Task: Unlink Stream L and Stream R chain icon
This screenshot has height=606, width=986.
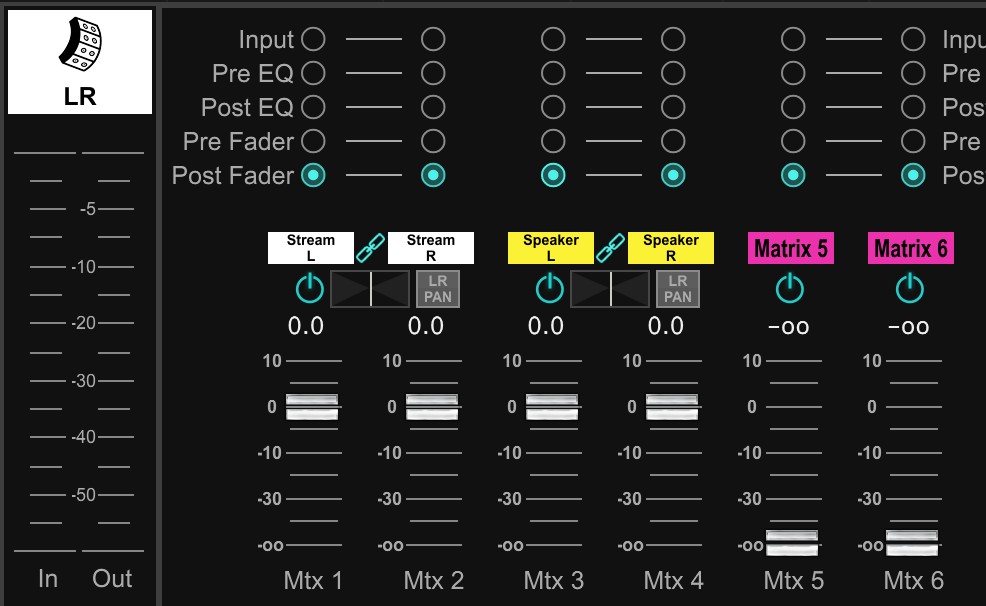Action: (x=370, y=248)
